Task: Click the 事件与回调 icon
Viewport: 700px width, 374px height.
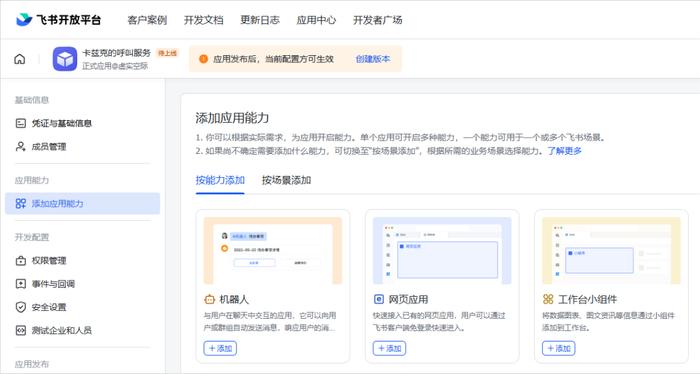Action: [x=21, y=284]
